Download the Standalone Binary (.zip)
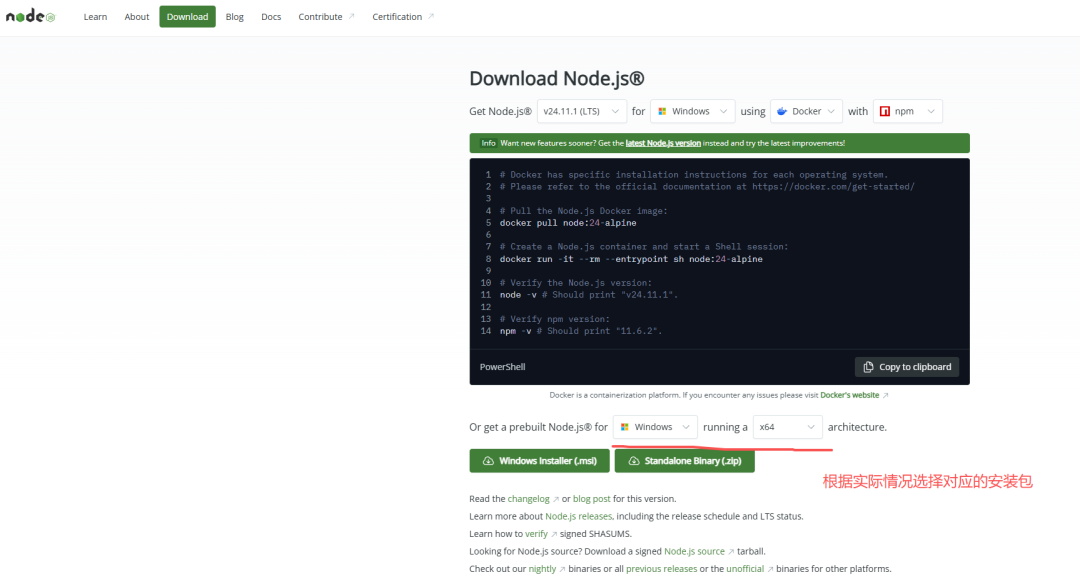1080x587 pixels. 684,461
